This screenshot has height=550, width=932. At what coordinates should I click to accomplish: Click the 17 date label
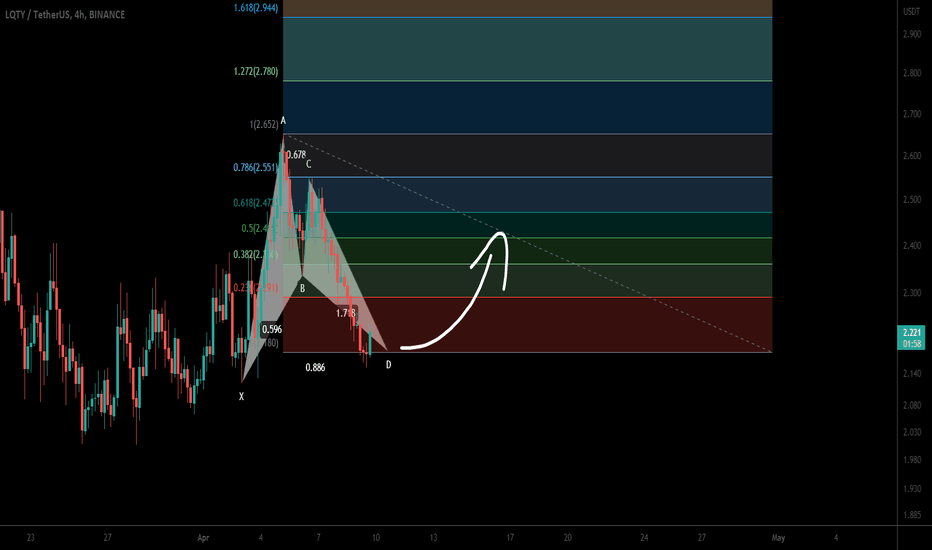tap(510, 538)
